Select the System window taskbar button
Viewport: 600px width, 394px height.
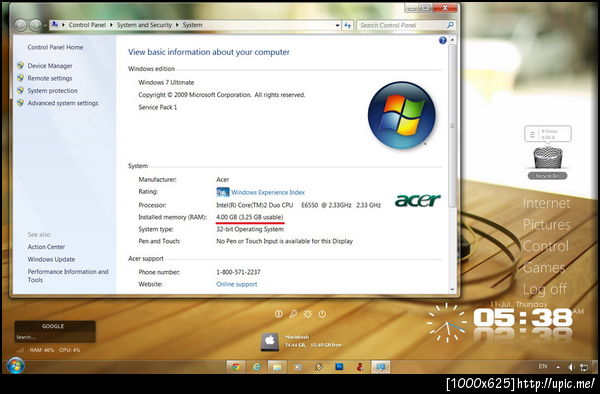(380, 367)
